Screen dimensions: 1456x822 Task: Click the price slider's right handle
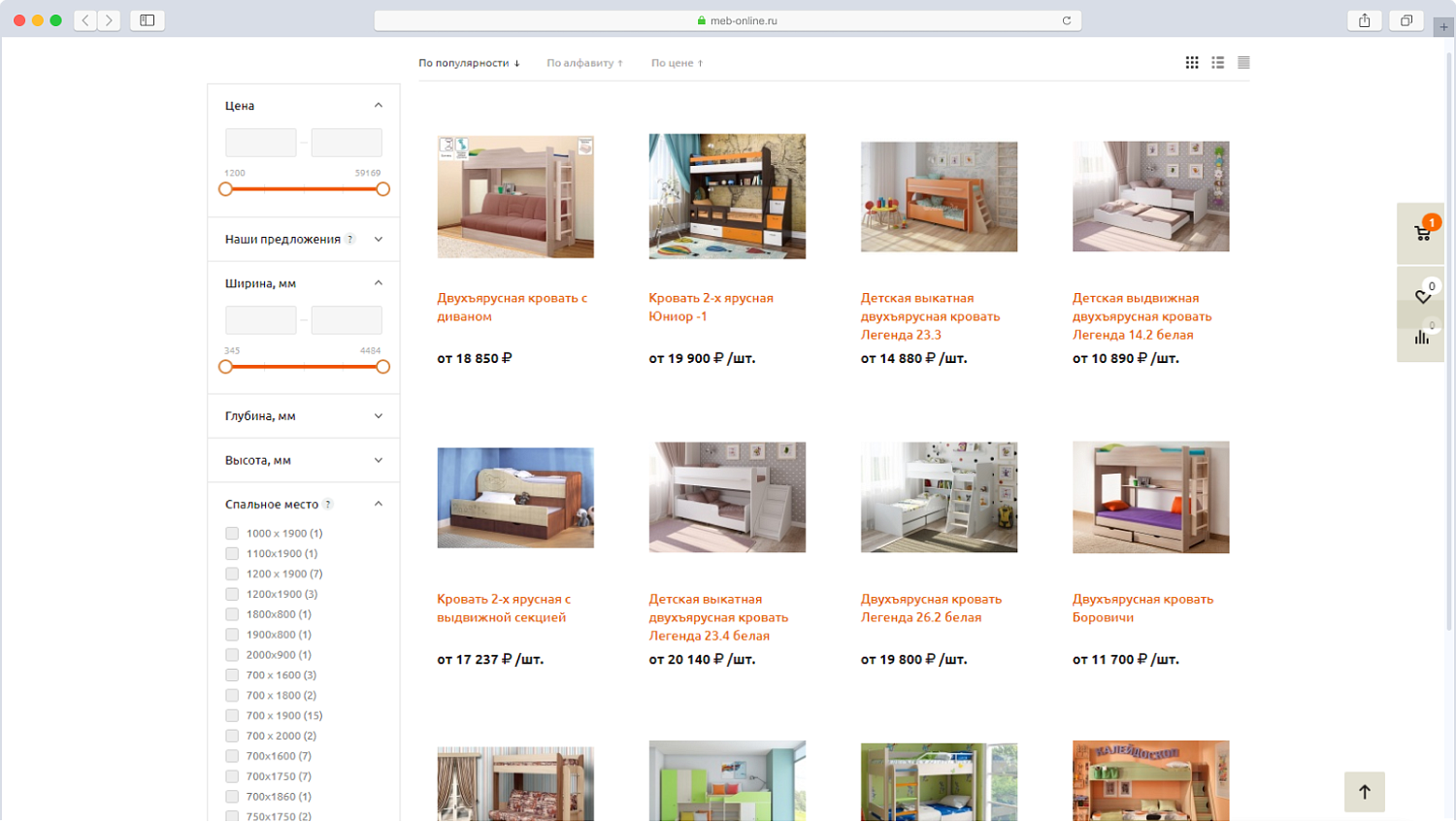coord(383,189)
